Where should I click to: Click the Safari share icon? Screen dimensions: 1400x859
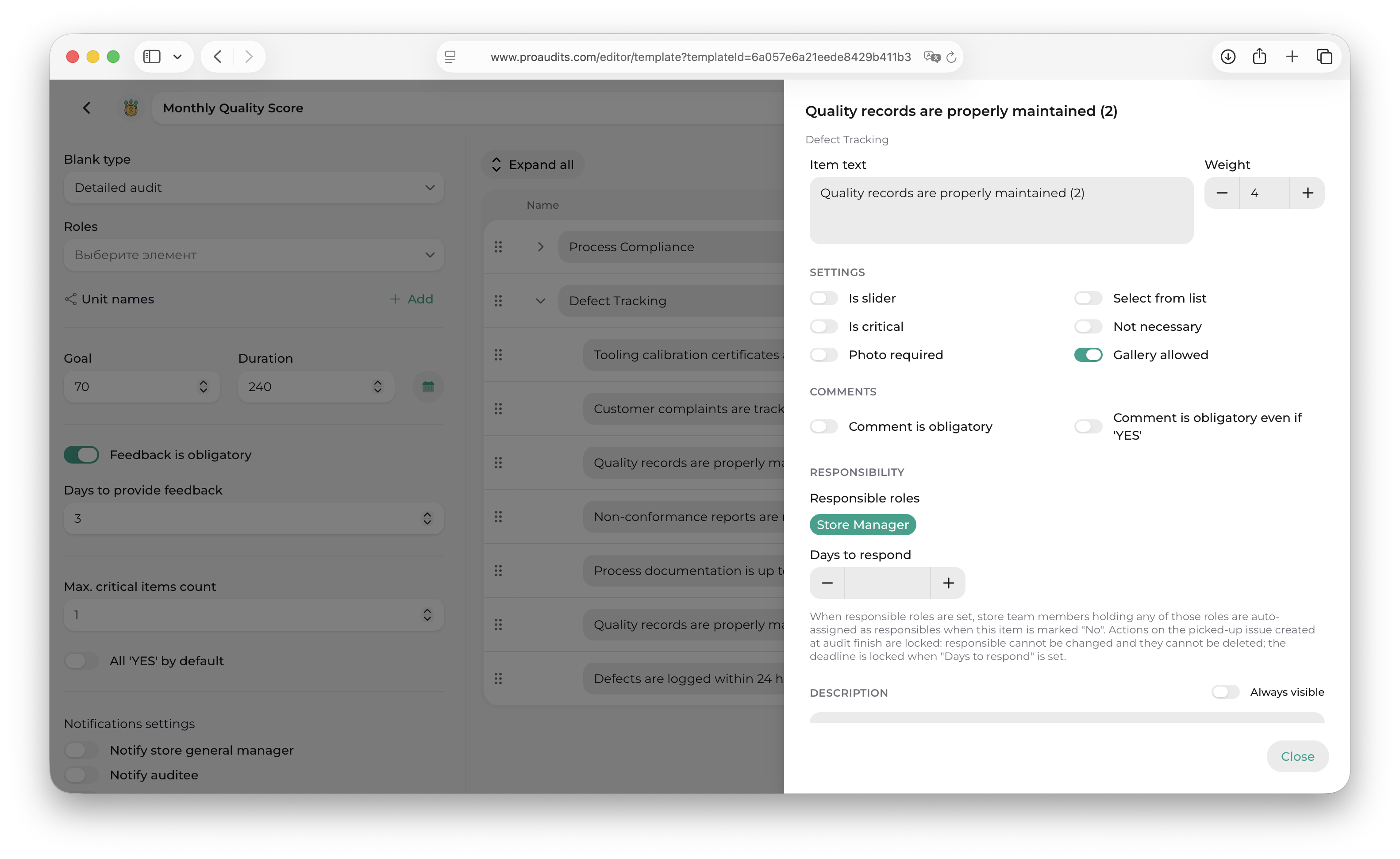pyautogui.click(x=1260, y=56)
